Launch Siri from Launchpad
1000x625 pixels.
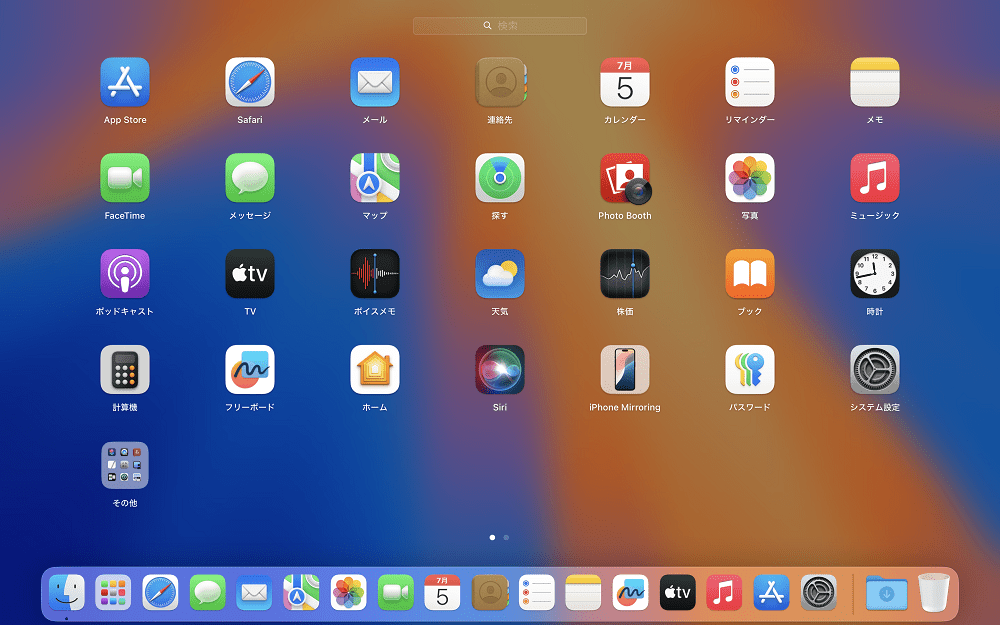500,370
